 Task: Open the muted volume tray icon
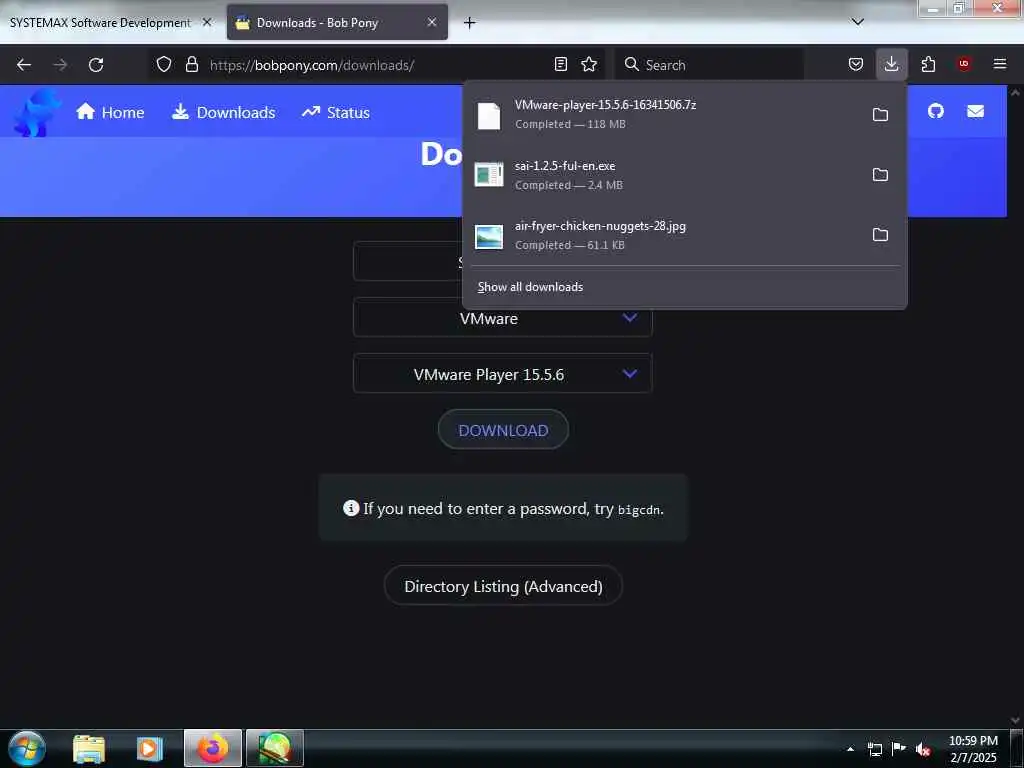click(x=922, y=749)
